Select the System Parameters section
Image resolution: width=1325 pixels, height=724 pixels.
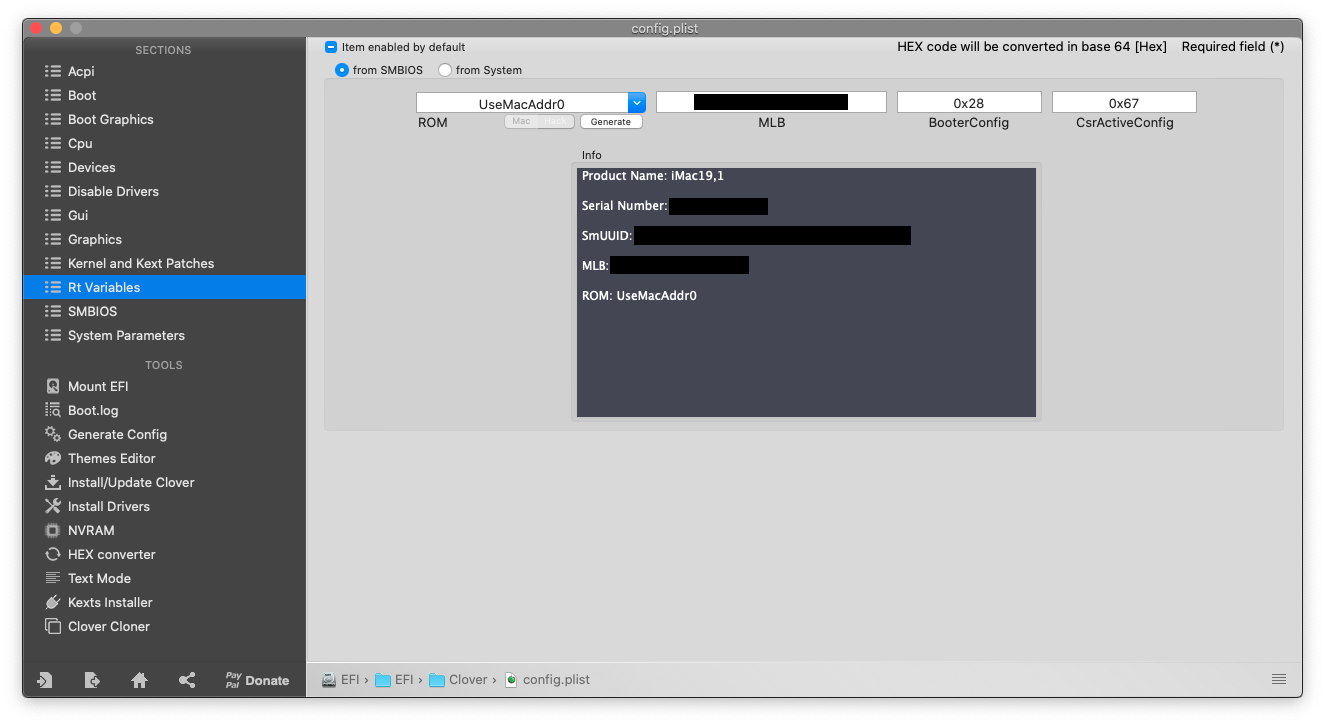(164, 335)
